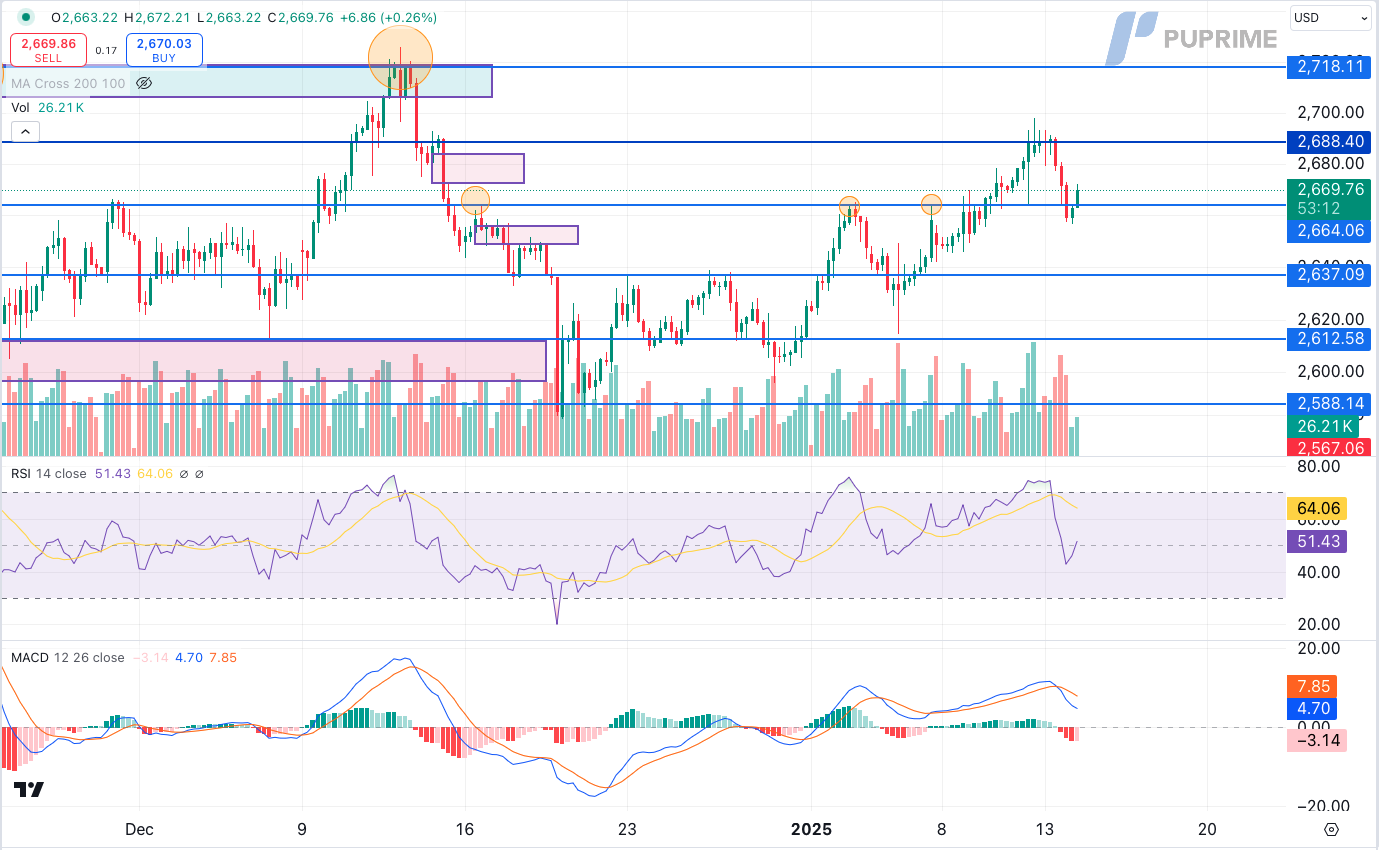
Task: Click the 23 date label on time axis
Action: click(627, 829)
